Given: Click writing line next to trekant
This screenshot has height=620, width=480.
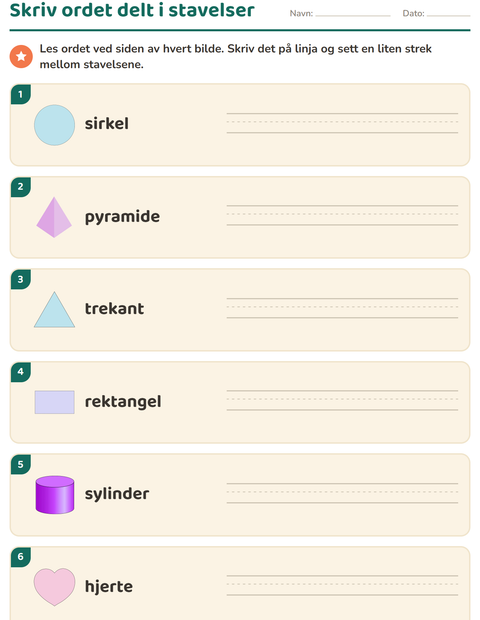Looking at the screenshot, I should (342, 308).
